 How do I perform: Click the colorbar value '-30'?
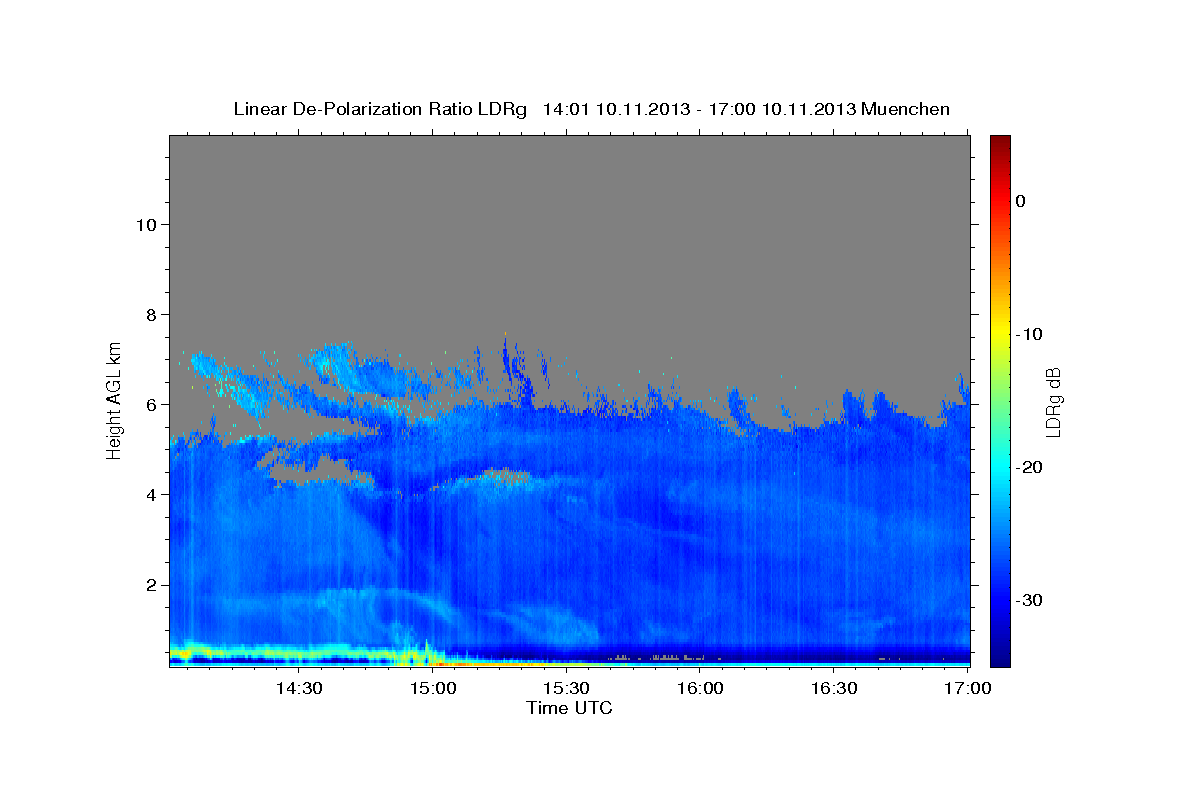(1030, 600)
